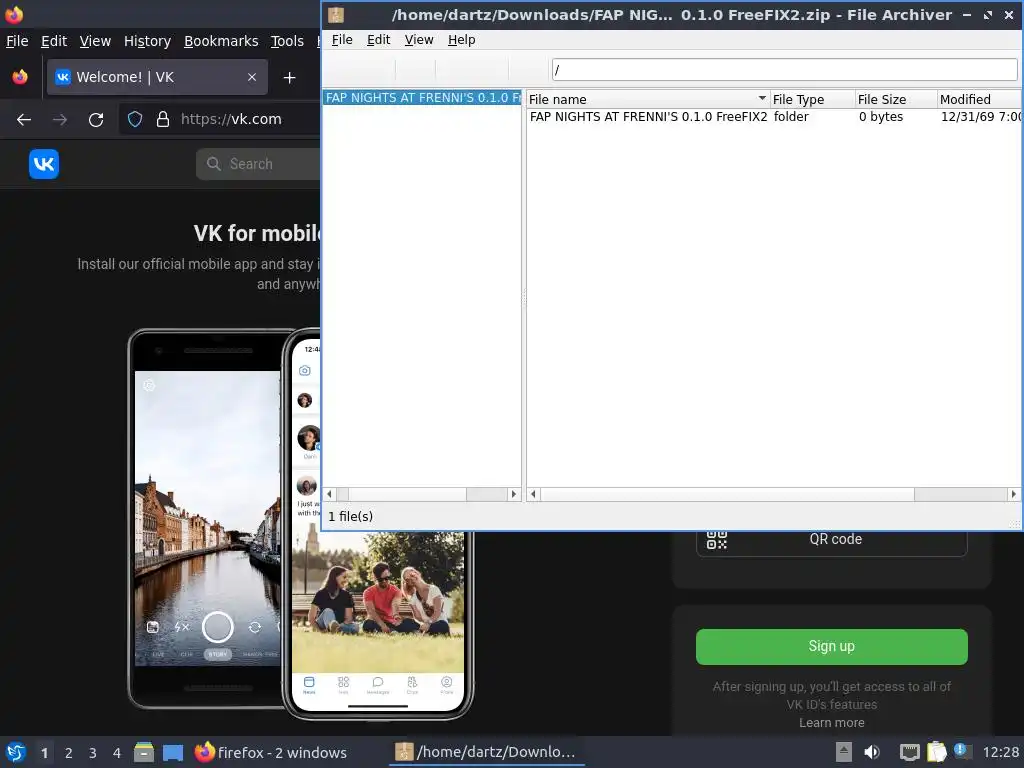Image resolution: width=1024 pixels, height=768 pixels.
Task: Click the VK Search box
Action: [x=259, y=164]
